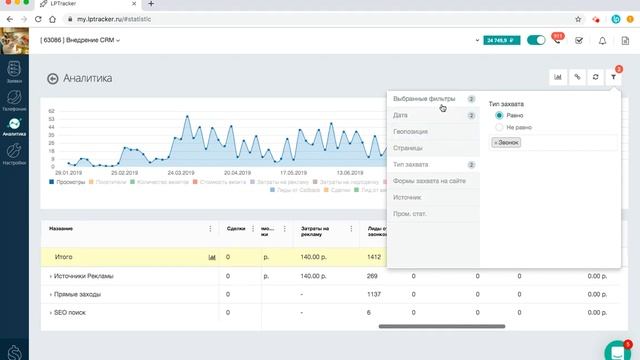Open a new browser tab
640x360 pixels.
(x=151, y=4)
